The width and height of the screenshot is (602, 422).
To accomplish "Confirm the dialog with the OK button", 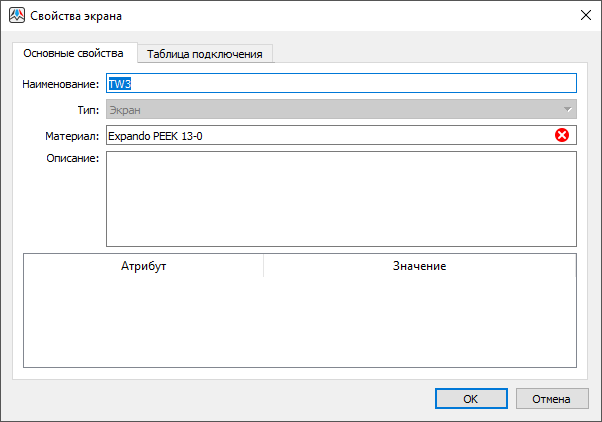I will 470,398.
